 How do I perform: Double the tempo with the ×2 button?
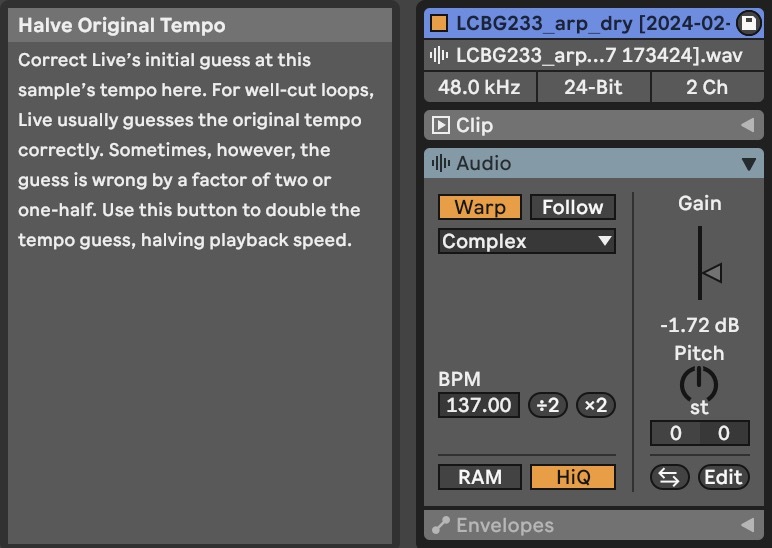click(x=596, y=405)
